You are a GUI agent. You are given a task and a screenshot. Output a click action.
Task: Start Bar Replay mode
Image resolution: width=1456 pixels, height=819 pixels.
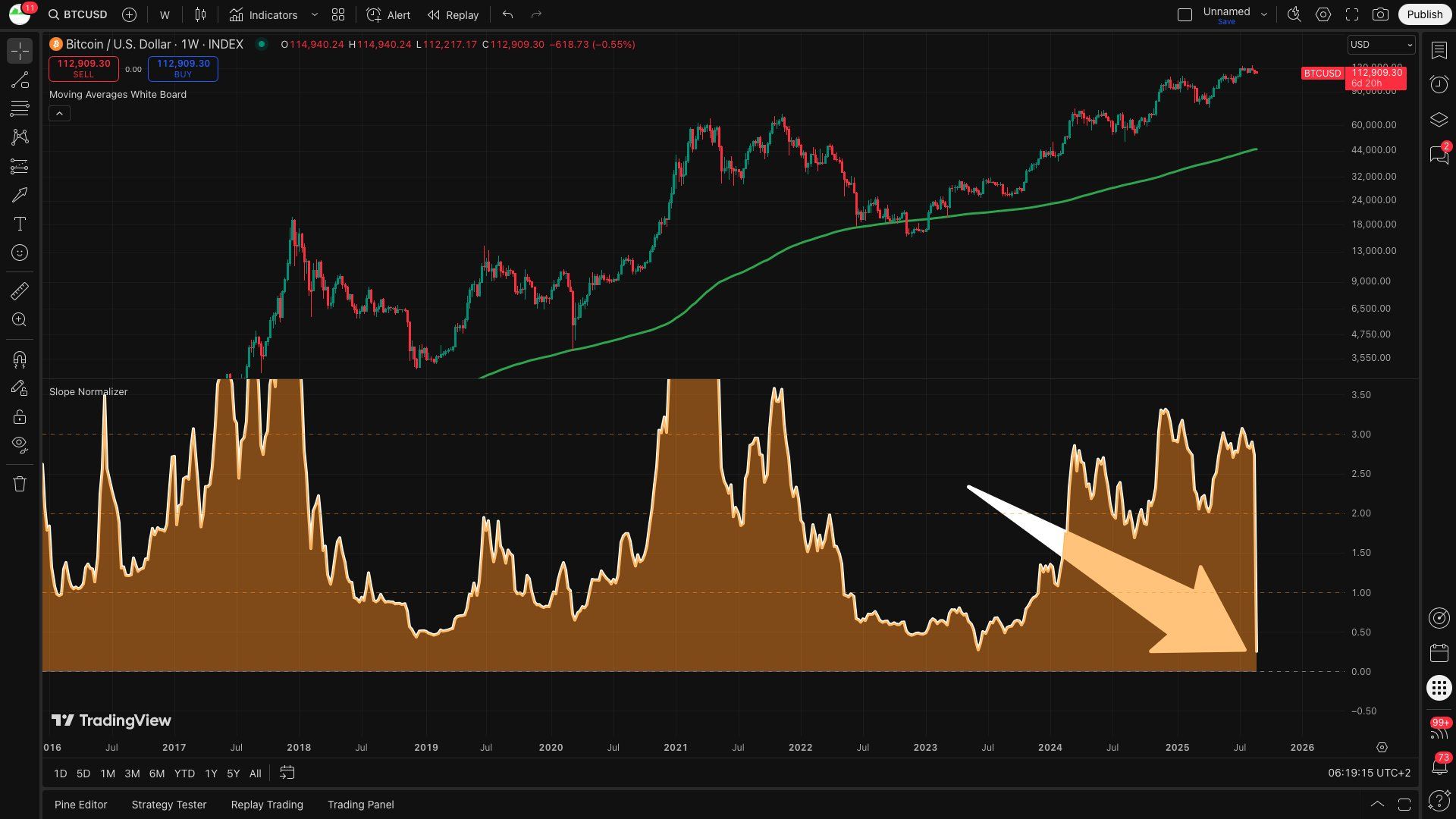pyautogui.click(x=453, y=14)
